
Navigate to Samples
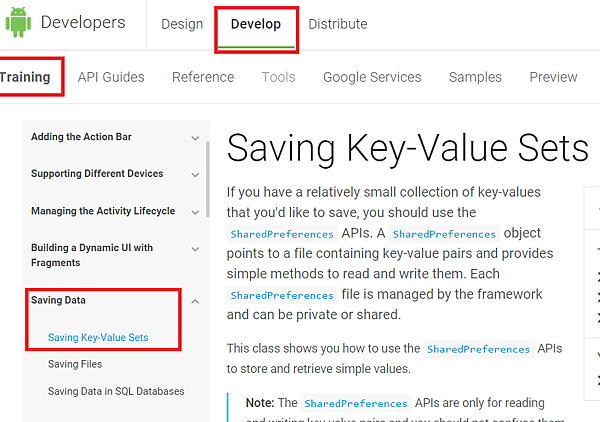(475, 77)
